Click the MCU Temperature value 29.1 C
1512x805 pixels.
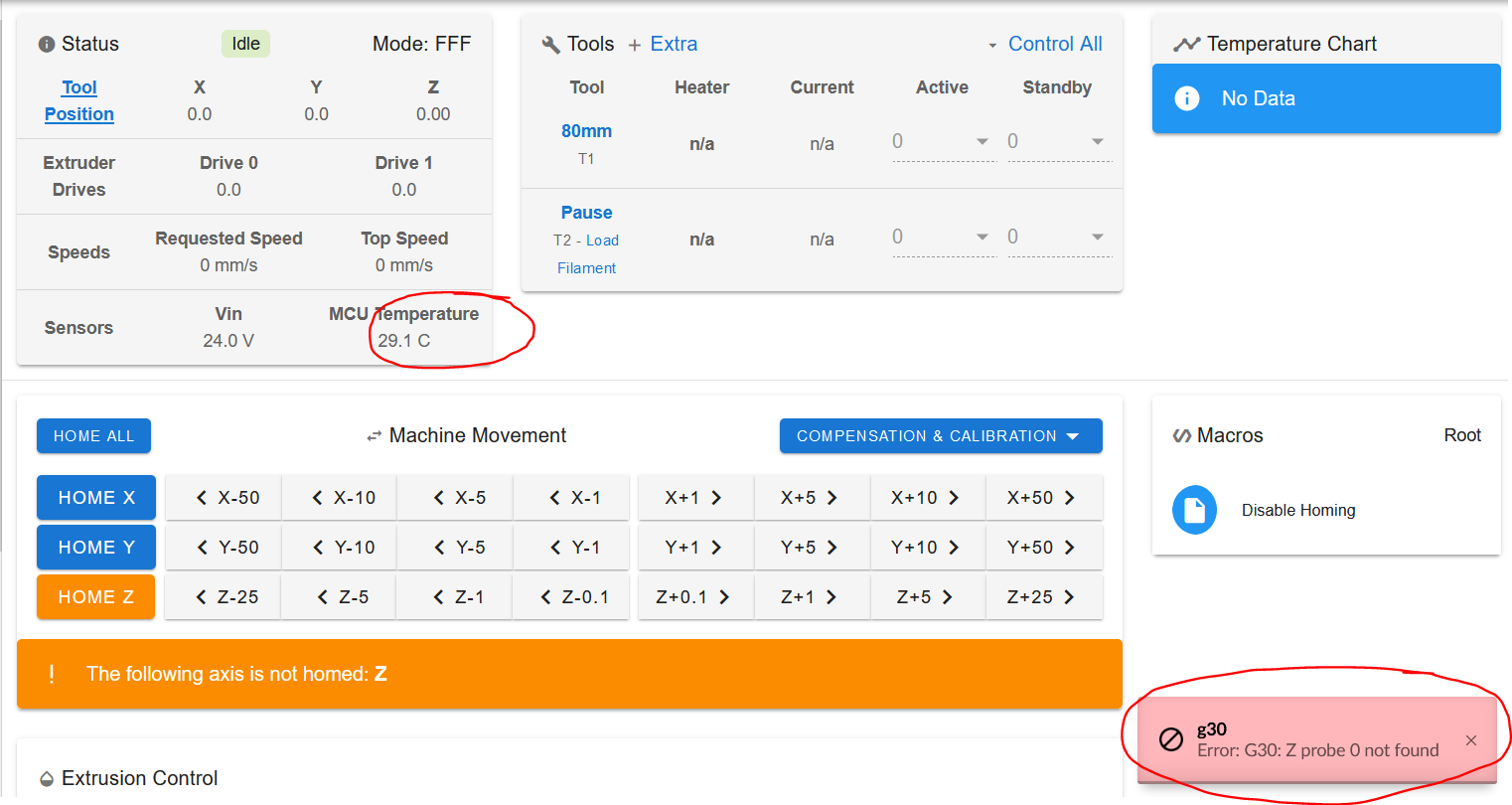pos(404,341)
